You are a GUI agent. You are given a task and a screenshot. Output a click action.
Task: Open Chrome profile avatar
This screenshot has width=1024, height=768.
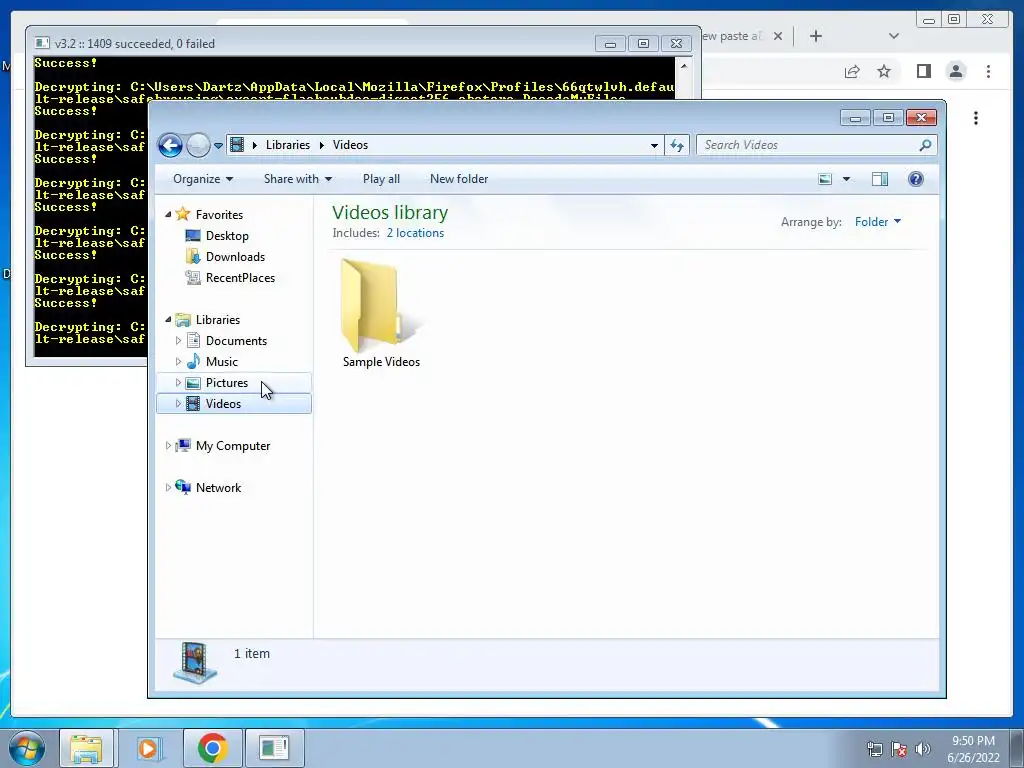[x=956, y=71]
